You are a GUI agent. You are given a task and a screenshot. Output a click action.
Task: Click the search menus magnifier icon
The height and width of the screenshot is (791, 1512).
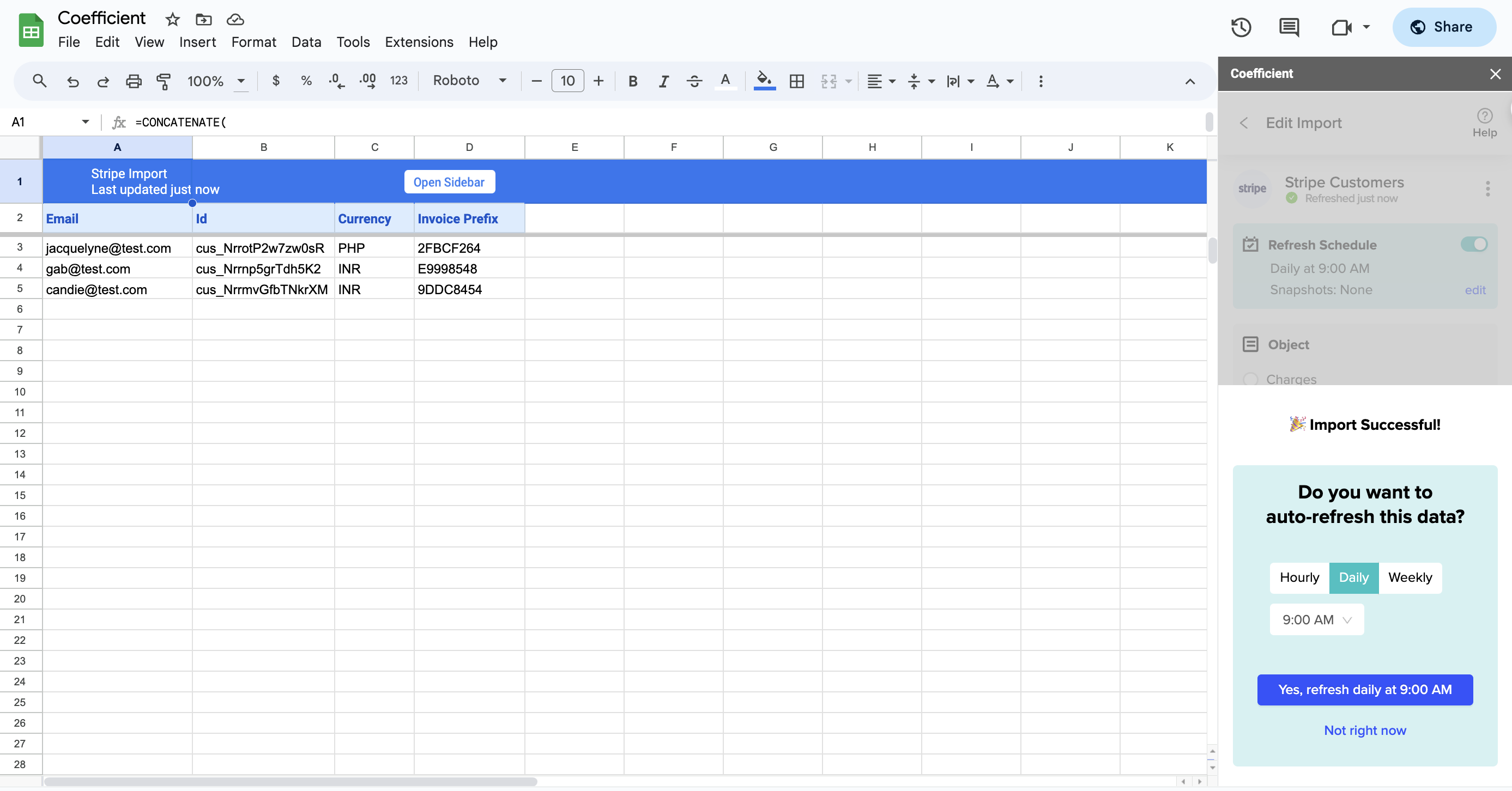tap(39, 81)
